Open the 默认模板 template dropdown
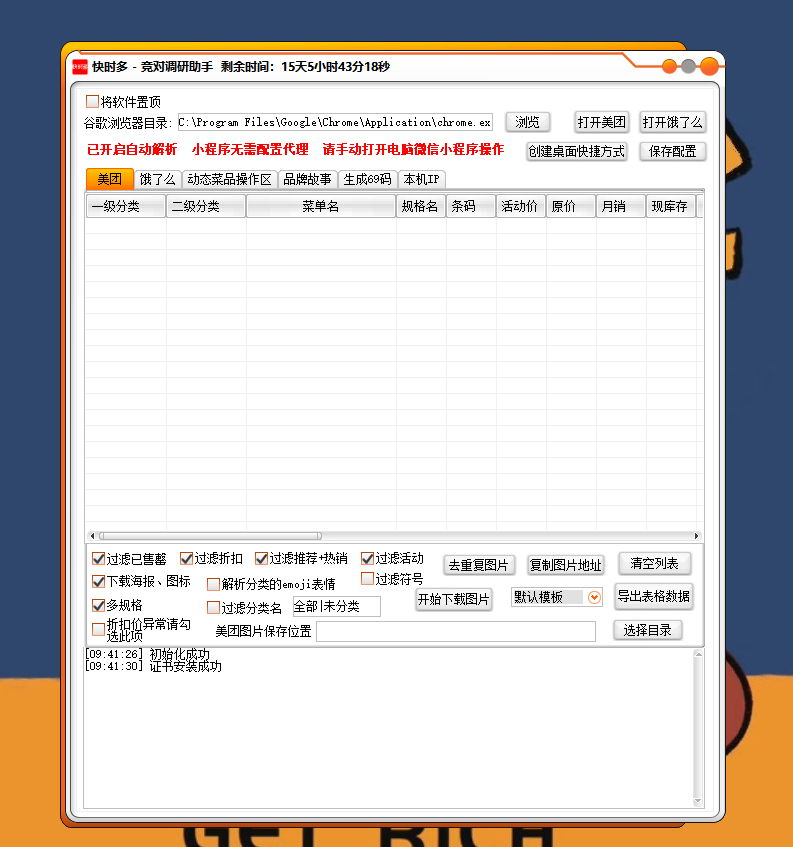 pyautogui.click(x=594, y=597)
